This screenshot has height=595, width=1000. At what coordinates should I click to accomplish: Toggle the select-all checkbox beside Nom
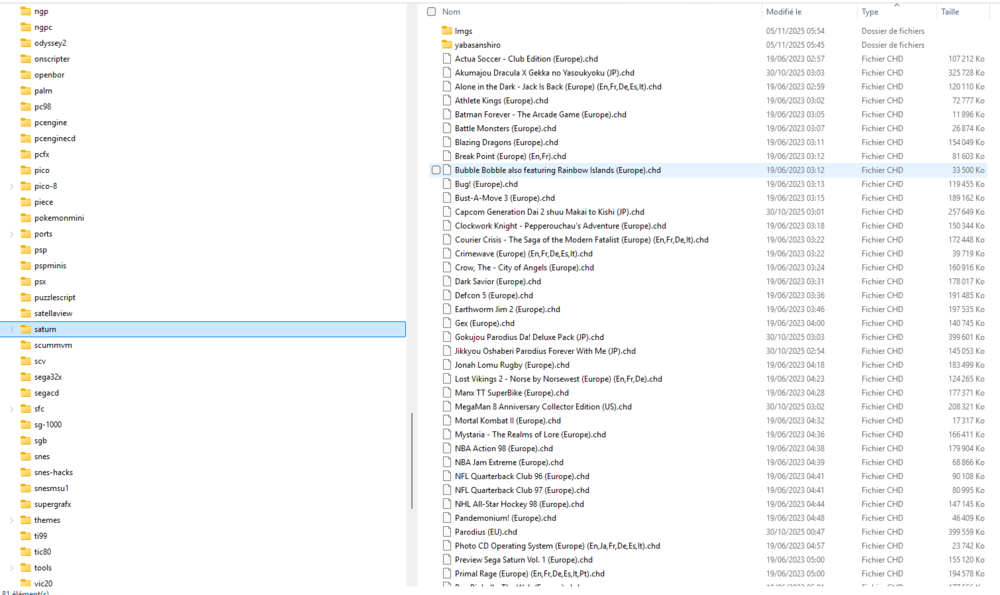[432, 11]
